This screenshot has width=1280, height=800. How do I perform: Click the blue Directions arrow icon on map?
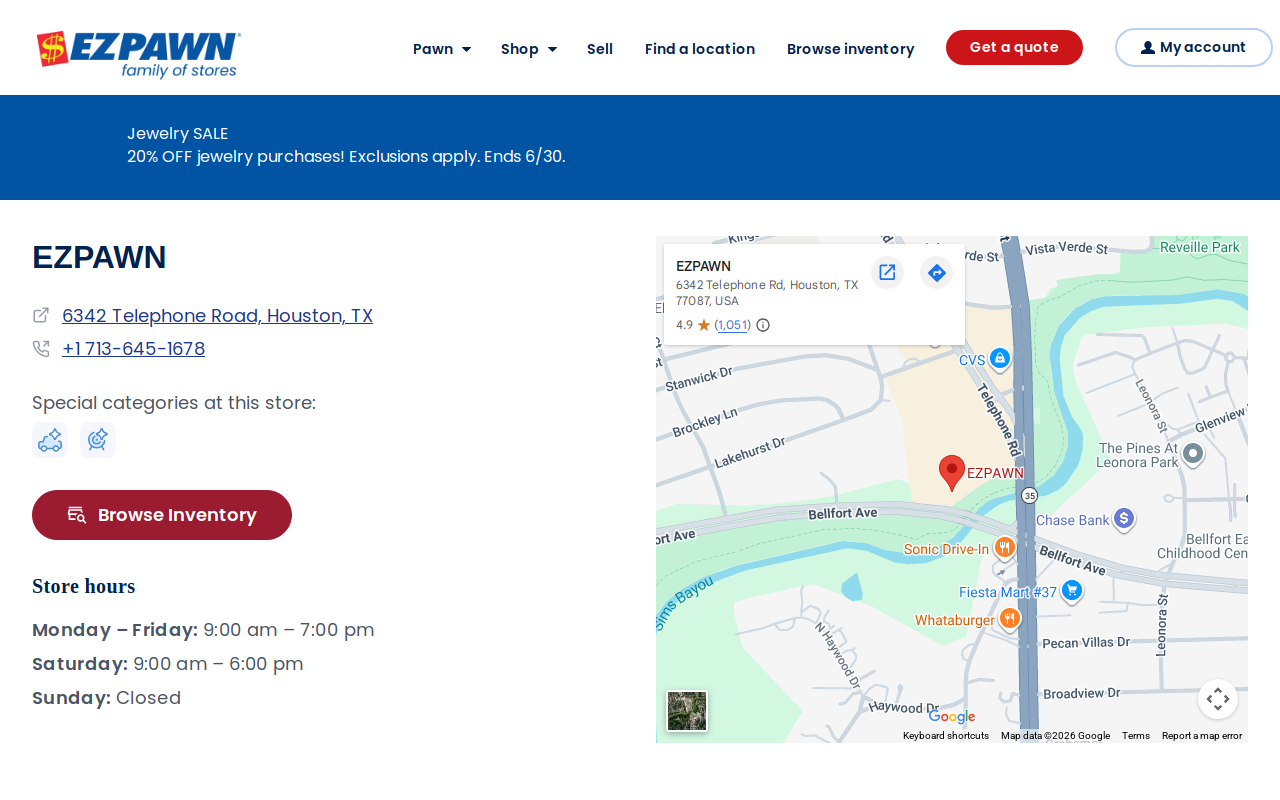tap(936, 272)
